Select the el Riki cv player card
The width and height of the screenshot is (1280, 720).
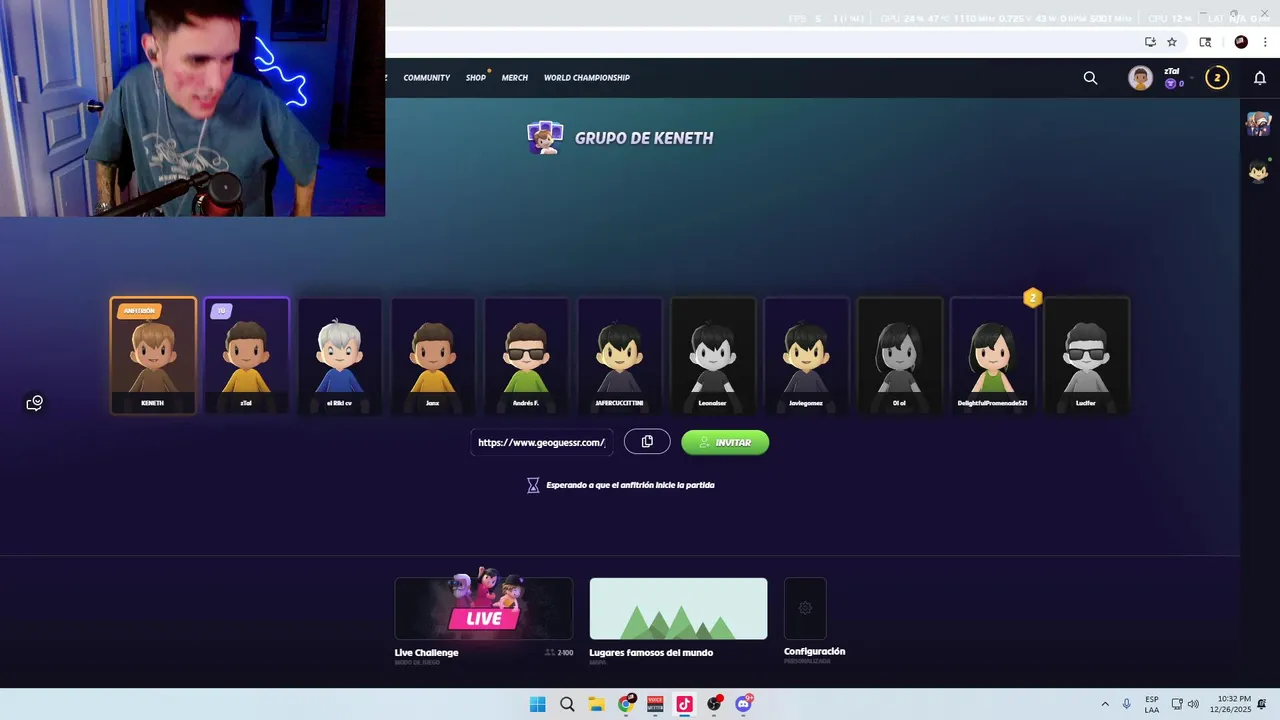340,355
